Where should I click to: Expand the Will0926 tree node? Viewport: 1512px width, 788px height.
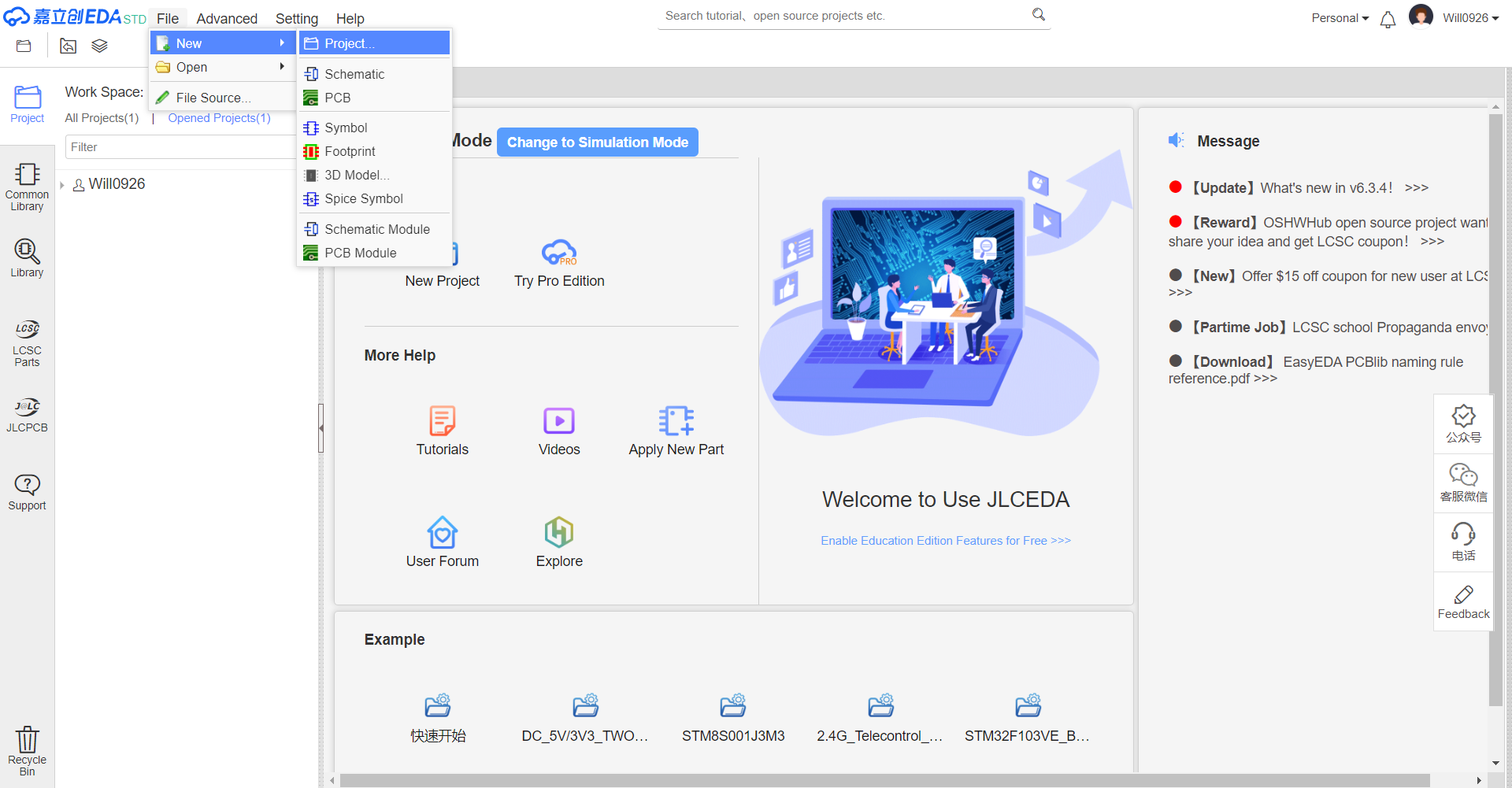[x=62, y=185]
